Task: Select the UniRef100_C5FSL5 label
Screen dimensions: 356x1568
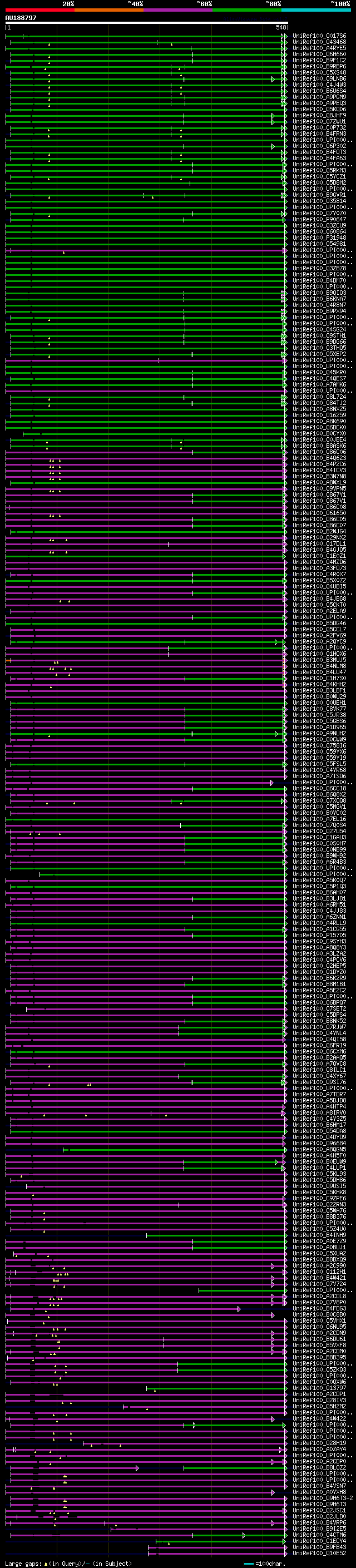Action: [319, 764]
